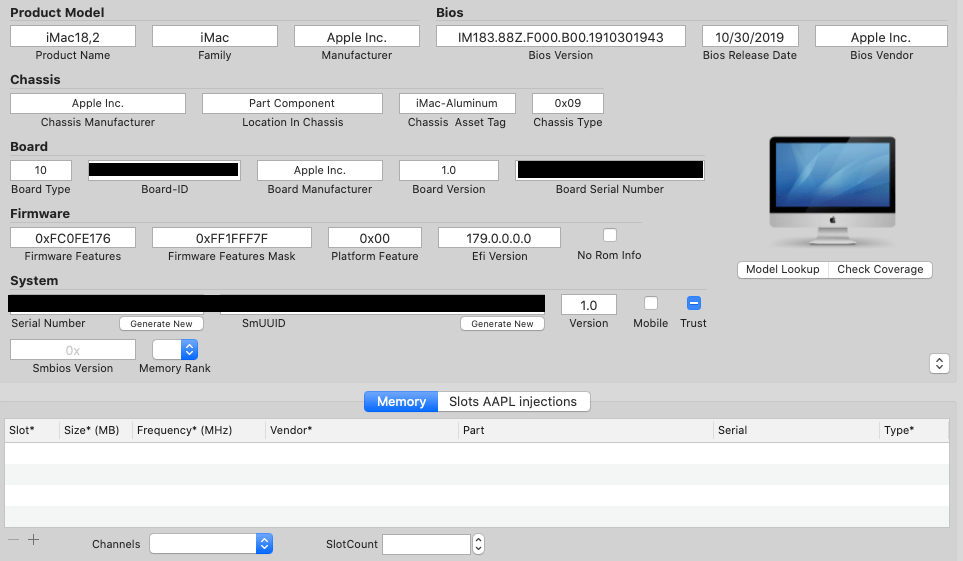Click the Bios Version input field
963x561 pixels.
tap(561, 37)
